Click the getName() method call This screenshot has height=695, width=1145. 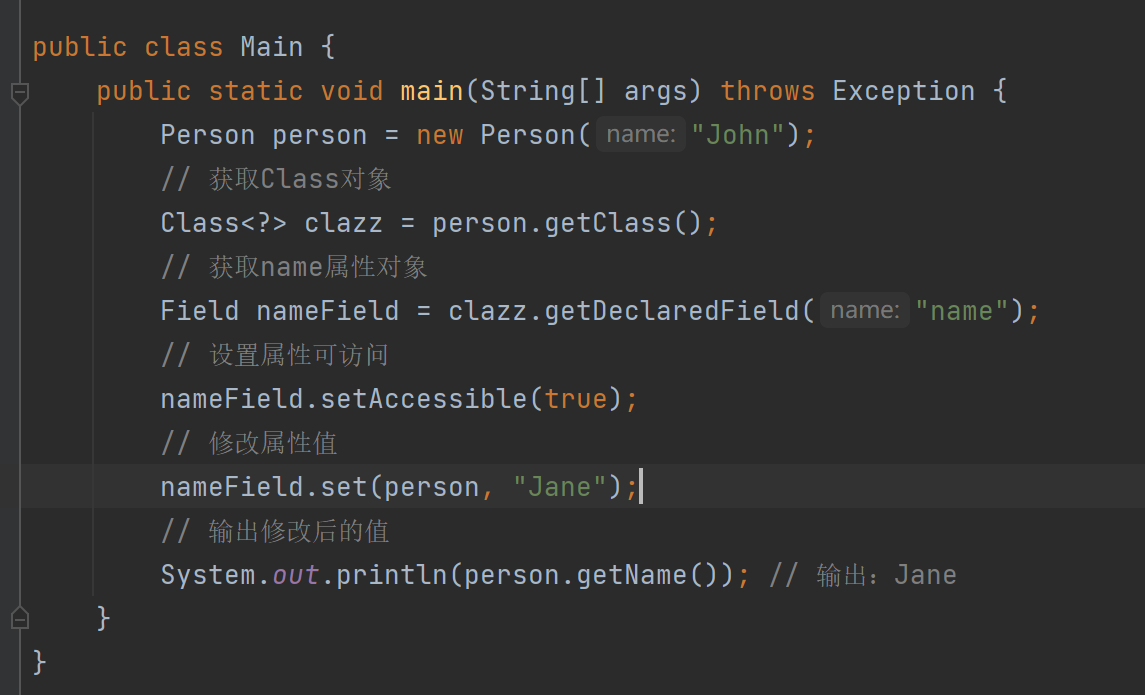(x=632, y=575)
